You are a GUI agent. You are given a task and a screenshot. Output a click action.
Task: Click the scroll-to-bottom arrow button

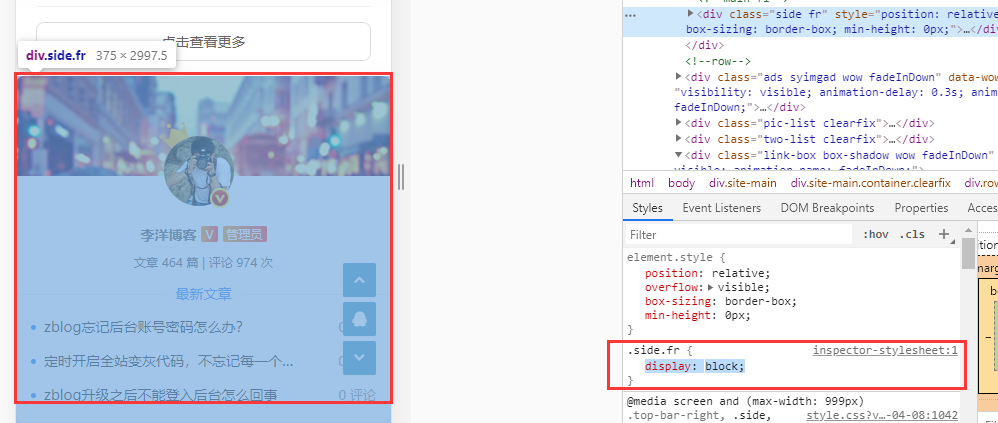click(359, 358)
